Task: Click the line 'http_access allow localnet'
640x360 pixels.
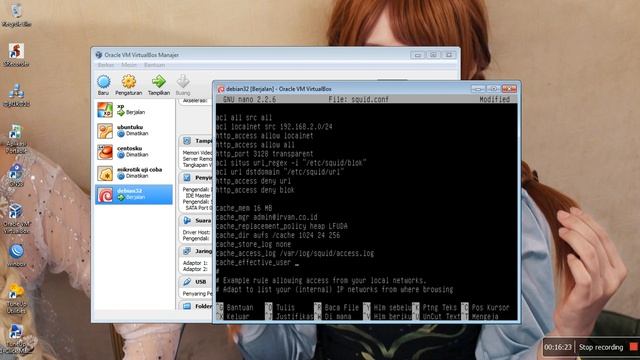Action: click(265, 136)
